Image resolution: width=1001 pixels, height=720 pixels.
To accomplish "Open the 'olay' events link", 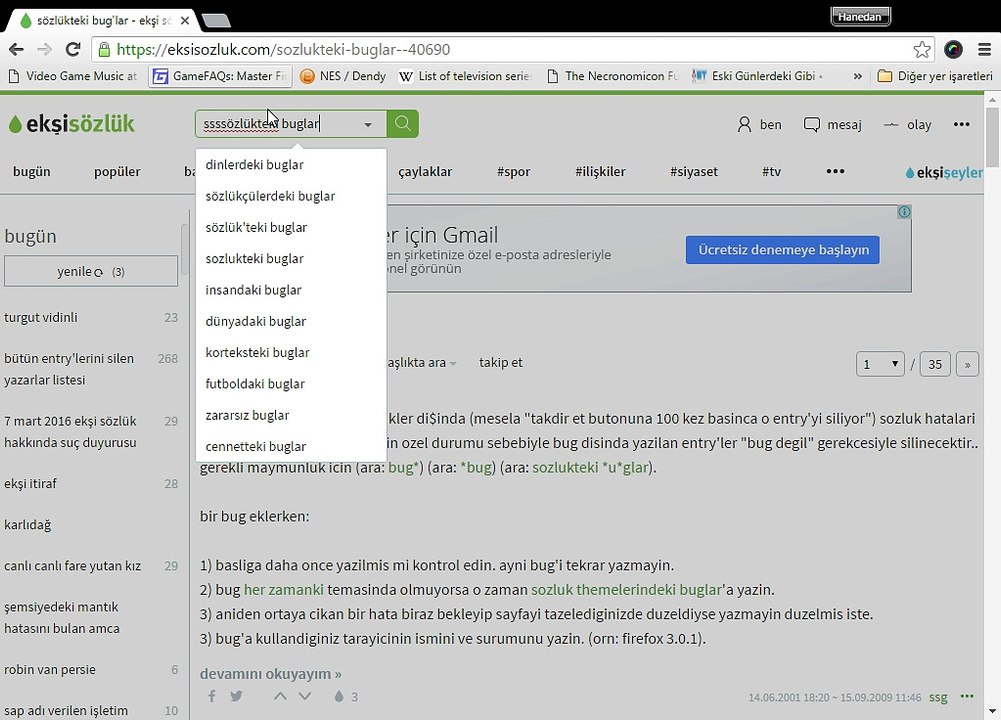I will click(x=907, y=124).
